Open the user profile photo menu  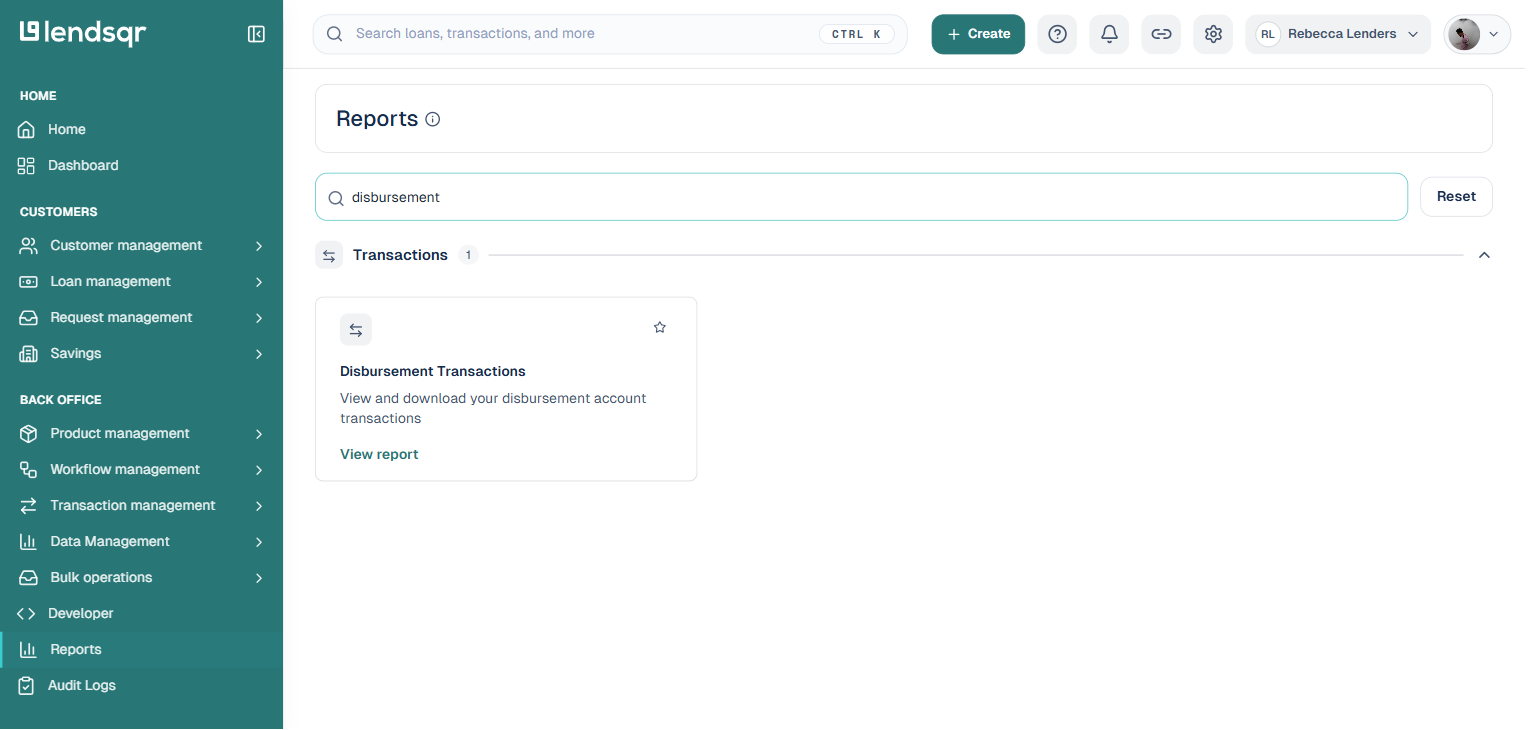click(1477, 34)
